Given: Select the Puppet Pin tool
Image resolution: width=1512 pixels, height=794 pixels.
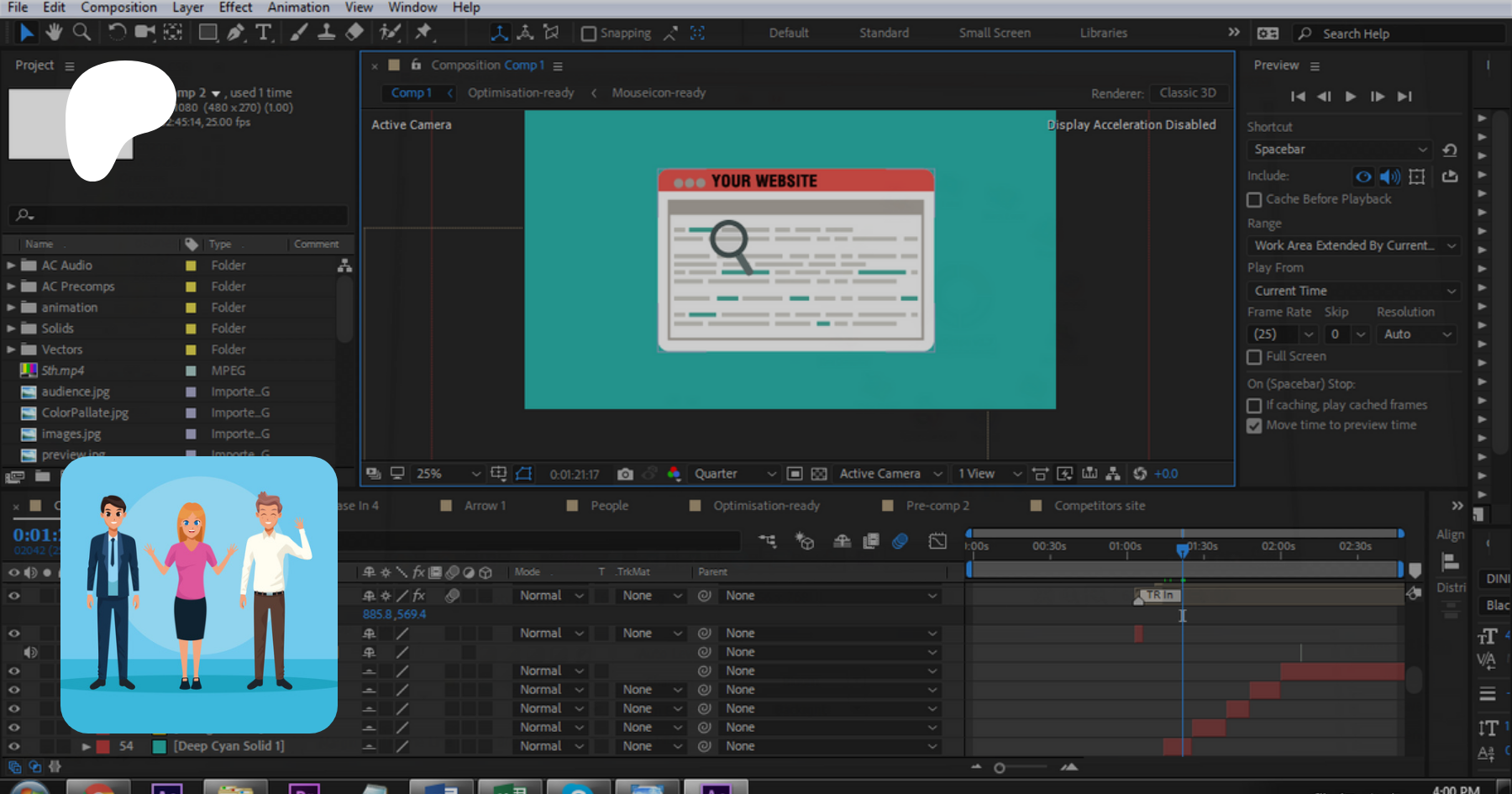Looking at the screenshot, I should (423, 32).
